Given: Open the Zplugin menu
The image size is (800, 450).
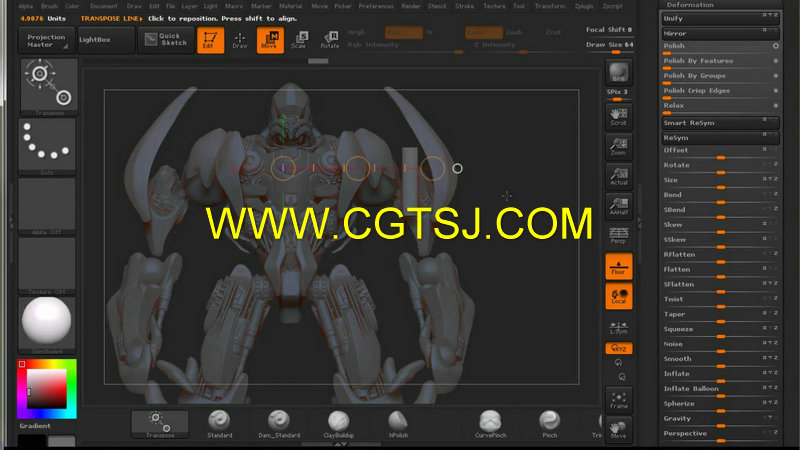Looking at the screenshot, I should click(x=584, y=6).
